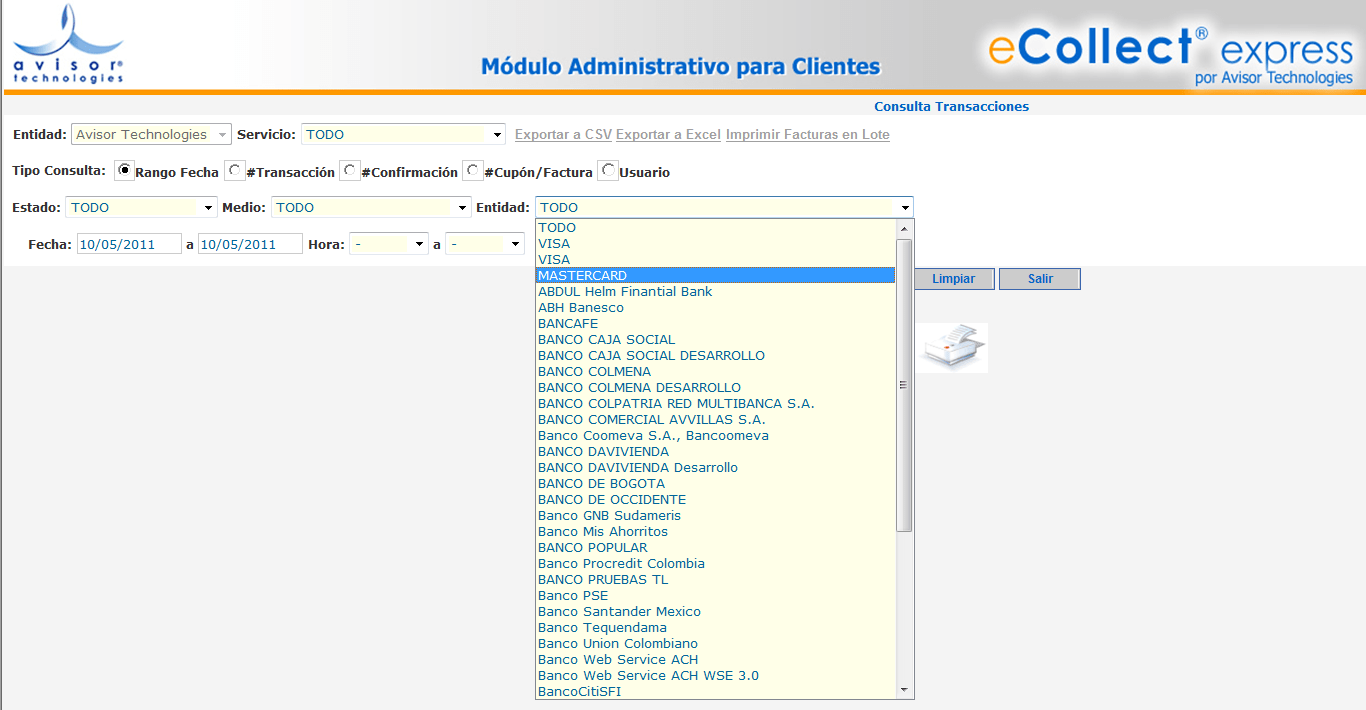The height and width of the screenshot is (710, 1366).
Task: Select BANCO COLMENA DESARROLLO option
Action: coord(716,387)
